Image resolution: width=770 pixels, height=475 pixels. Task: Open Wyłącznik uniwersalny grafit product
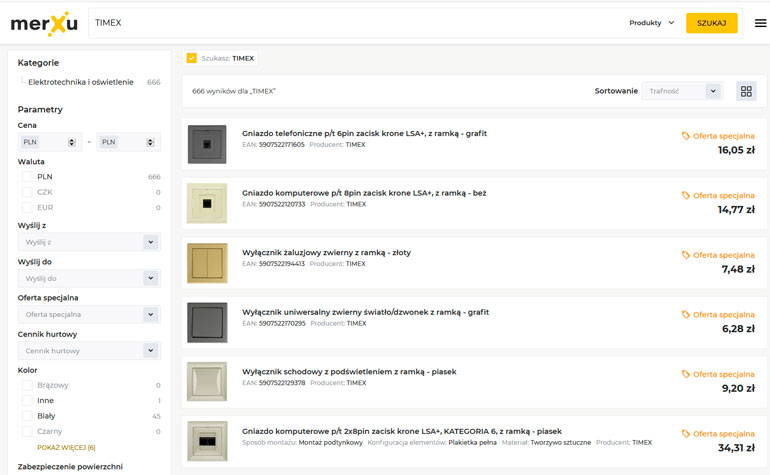coord(365,312)
